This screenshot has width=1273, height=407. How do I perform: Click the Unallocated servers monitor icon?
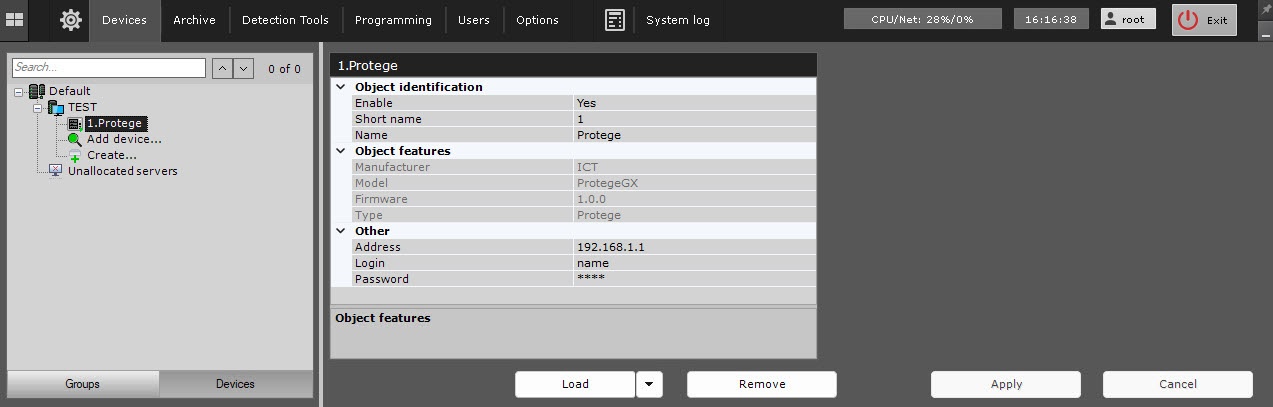tap(56, 171)
